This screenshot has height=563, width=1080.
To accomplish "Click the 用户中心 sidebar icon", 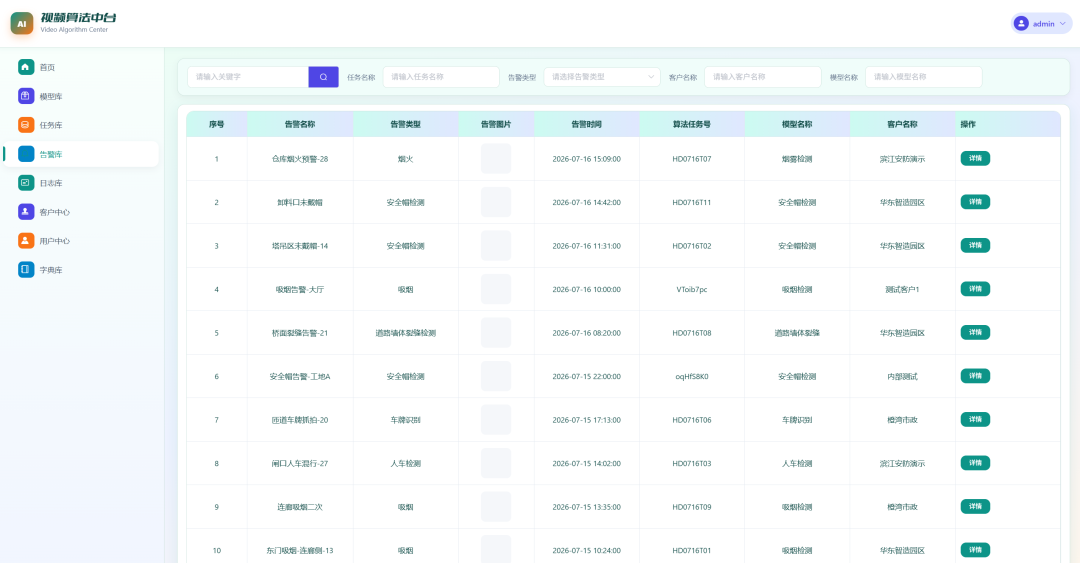I will (25, 240).
